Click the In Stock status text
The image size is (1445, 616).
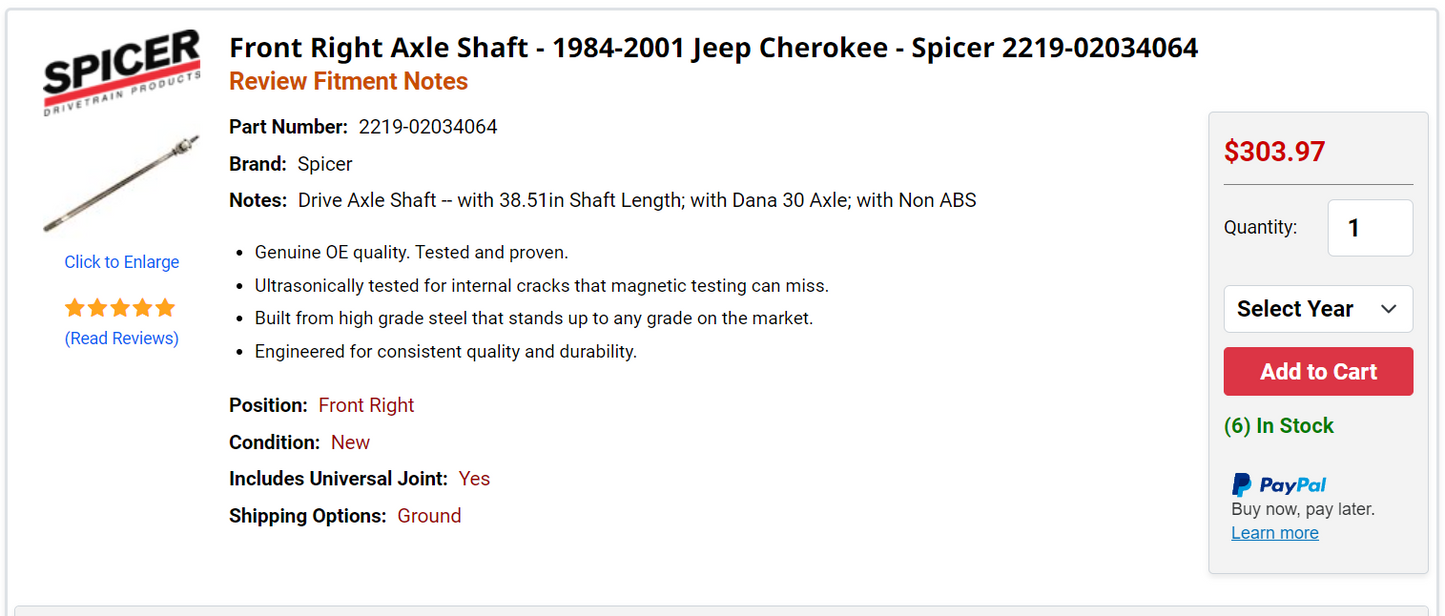click(x=1281, y=425)
